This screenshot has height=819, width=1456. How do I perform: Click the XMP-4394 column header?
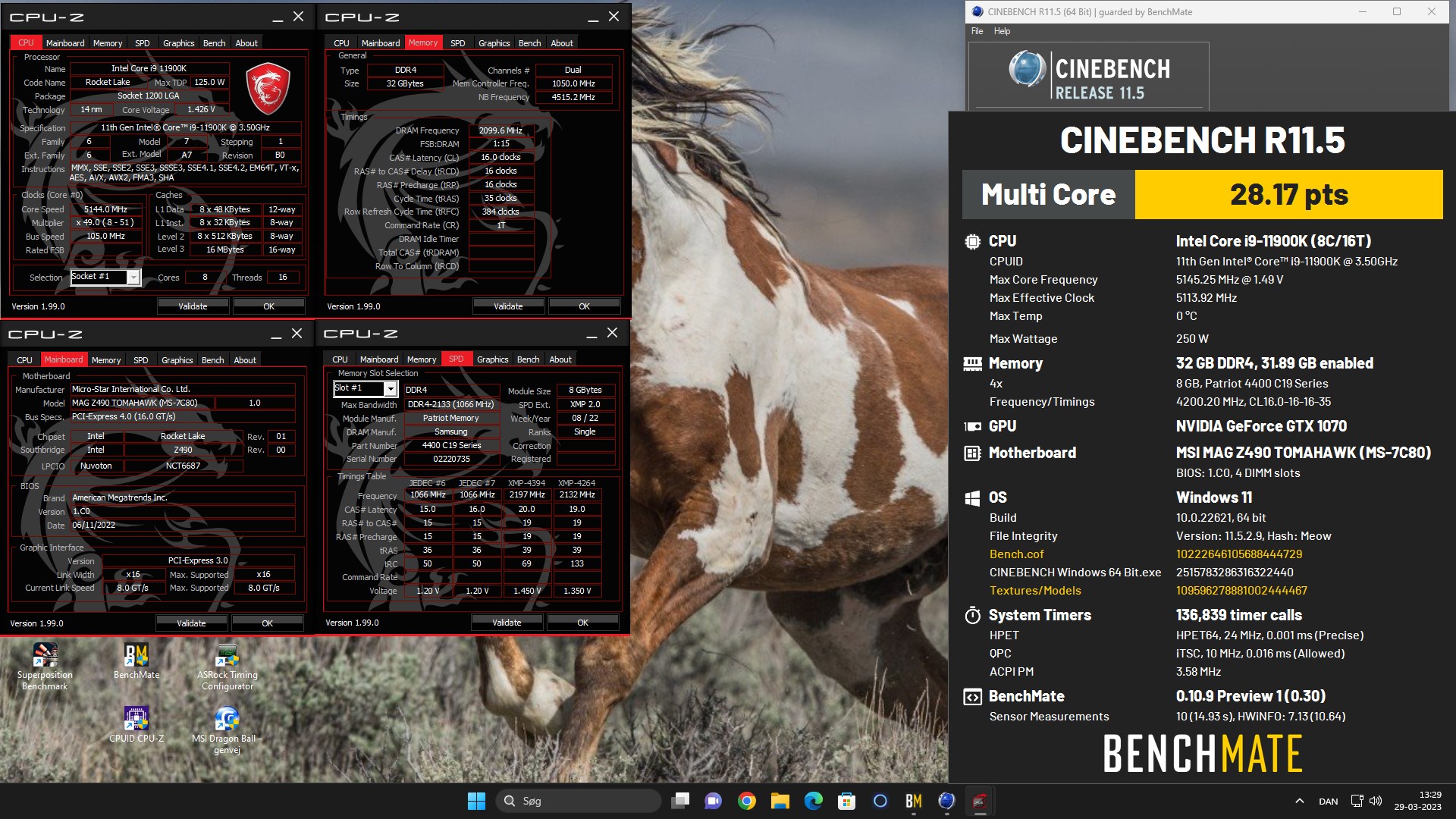[526, 483]
